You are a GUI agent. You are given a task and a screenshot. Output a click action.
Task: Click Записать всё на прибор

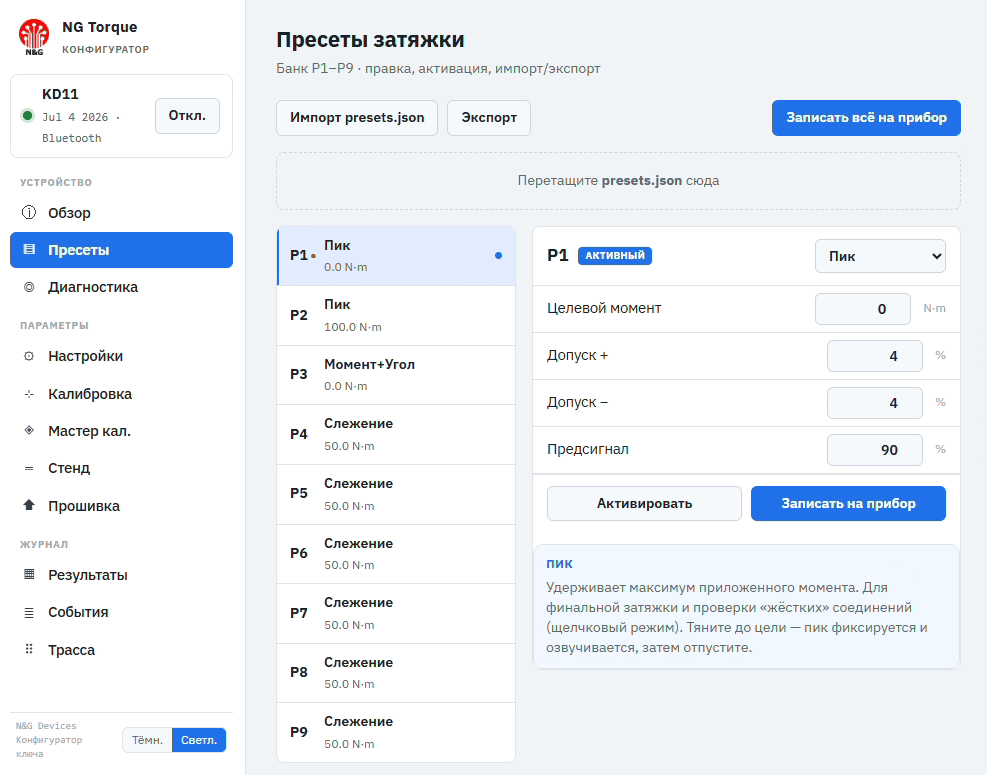click(x=866, y=118)
